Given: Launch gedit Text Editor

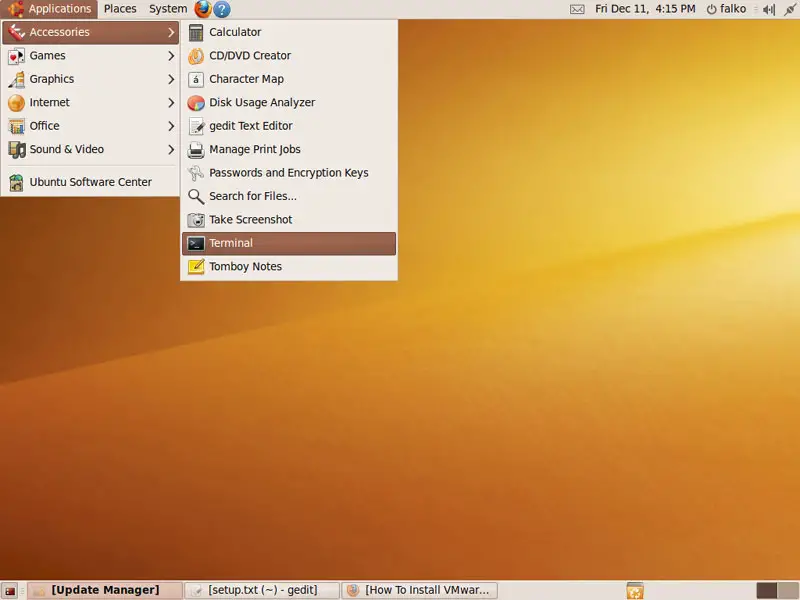Looking at the screenshot, I should [x=289, y=126].
